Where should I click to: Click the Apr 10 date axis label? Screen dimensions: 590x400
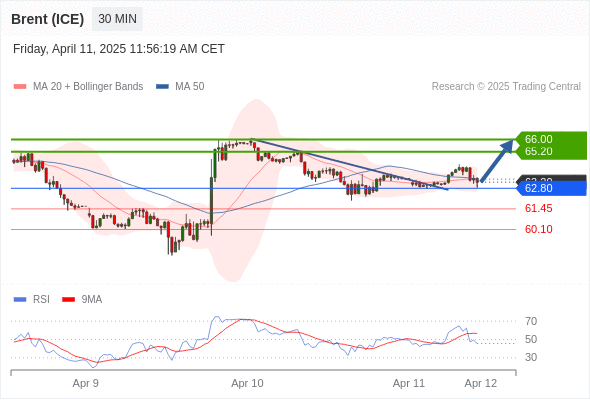point(247,383)
